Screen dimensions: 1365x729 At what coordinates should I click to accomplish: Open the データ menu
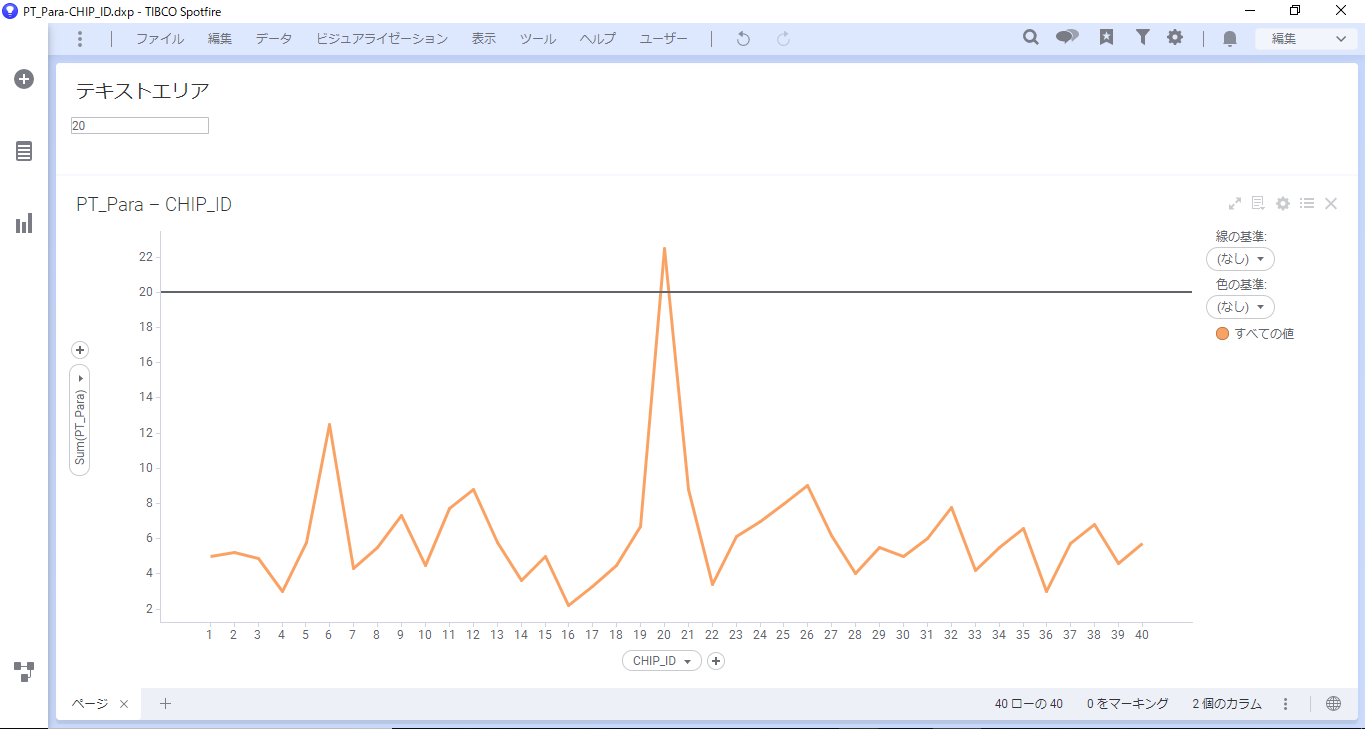coord(274,39)
